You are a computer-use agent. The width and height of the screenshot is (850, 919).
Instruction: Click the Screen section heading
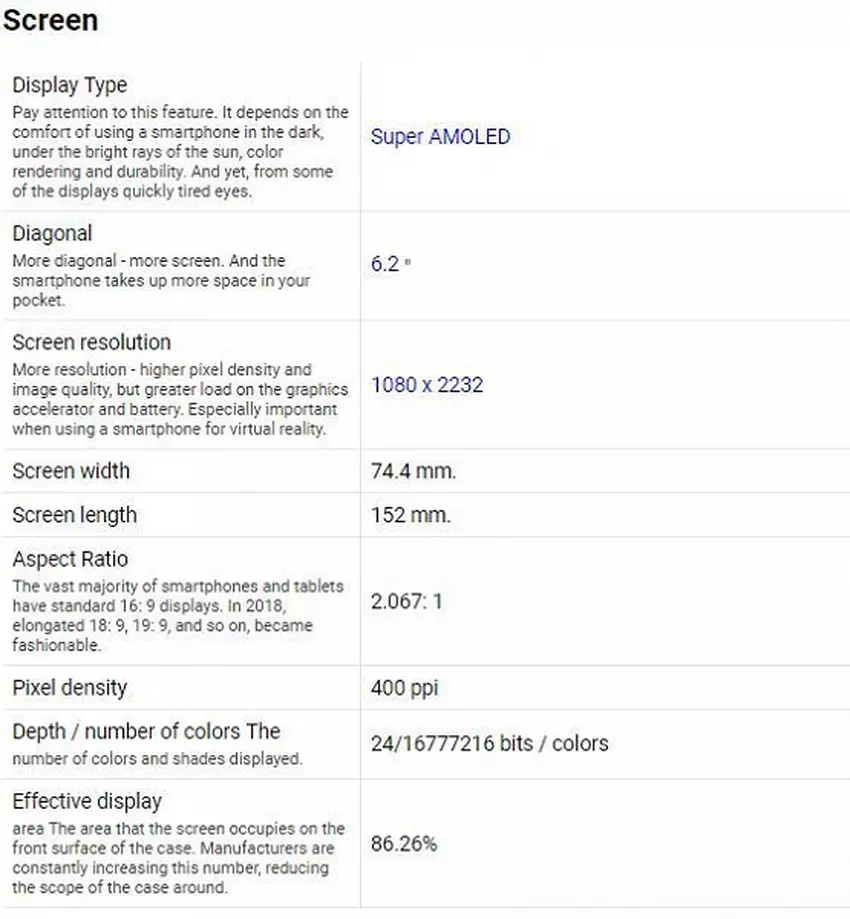click(x=50, y=21)
